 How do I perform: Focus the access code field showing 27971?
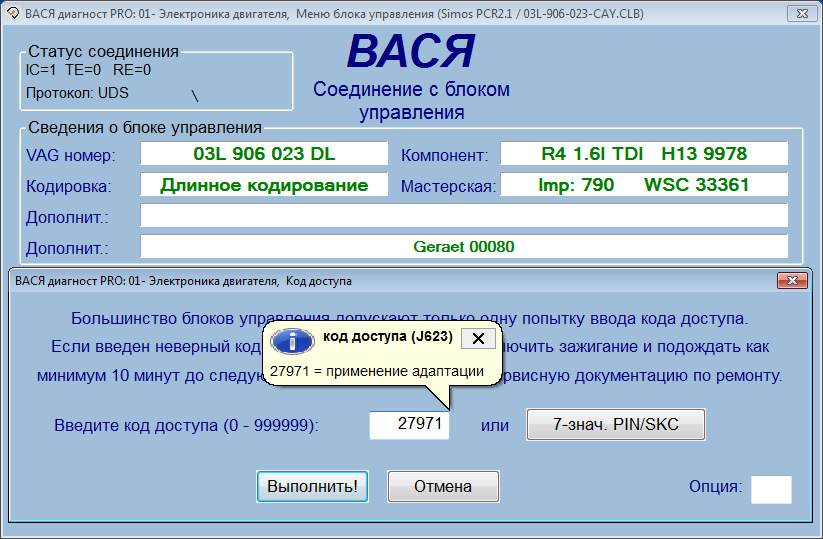(409, 425)
